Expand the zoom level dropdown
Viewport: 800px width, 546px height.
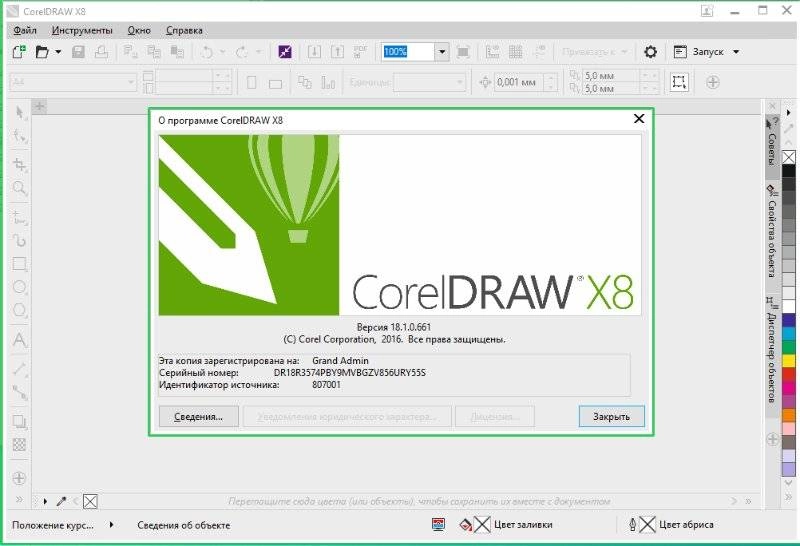tap(442, 52)
